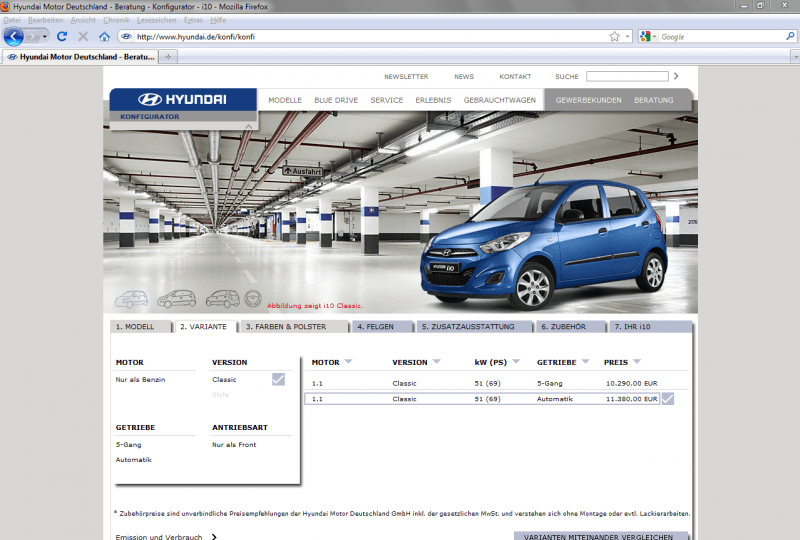Screen dimensions: 800x540
Task: Toggle the Classic version checkbox
Action: pyautogui.click(x=279, y=379)
